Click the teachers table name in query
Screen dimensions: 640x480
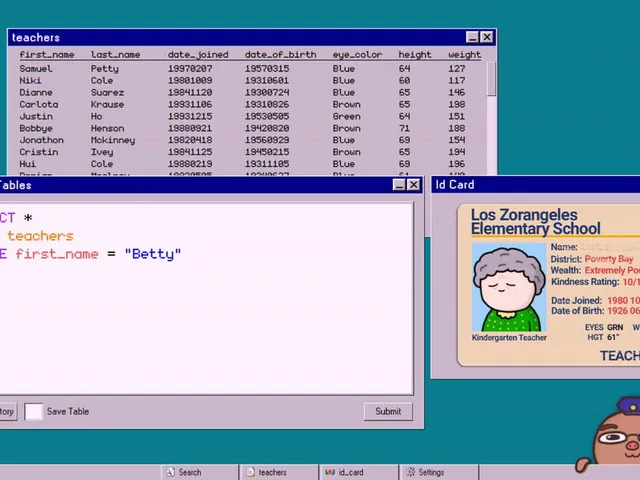click(x=40, y=236)
